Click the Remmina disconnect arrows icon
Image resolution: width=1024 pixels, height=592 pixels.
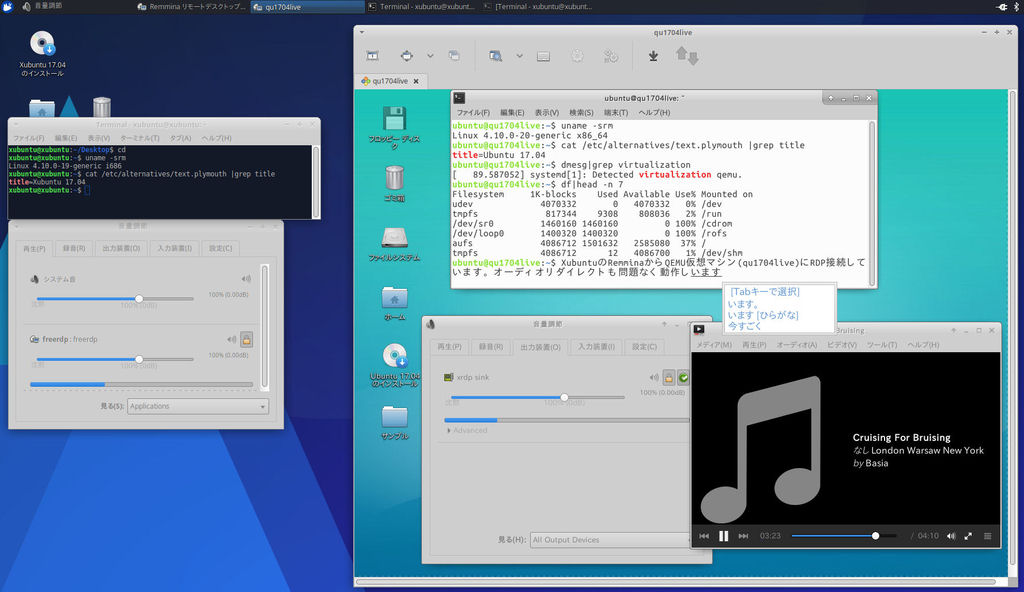[686, 56]
